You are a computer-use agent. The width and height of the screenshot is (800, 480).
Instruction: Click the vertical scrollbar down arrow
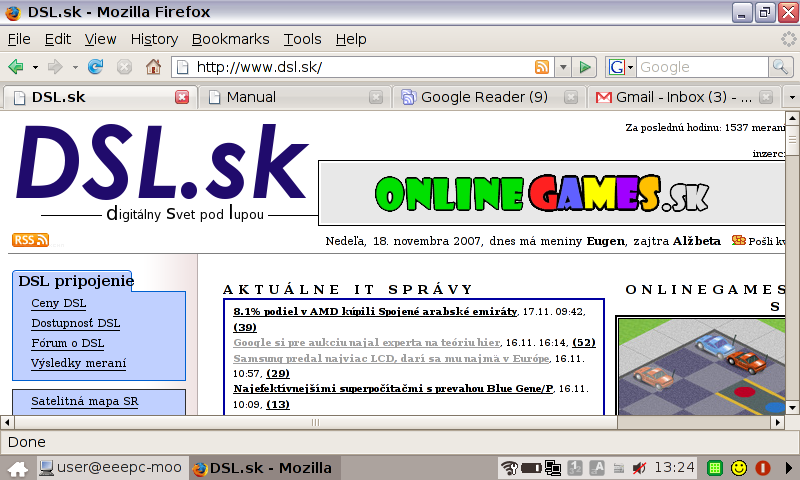tap(792, 408)
